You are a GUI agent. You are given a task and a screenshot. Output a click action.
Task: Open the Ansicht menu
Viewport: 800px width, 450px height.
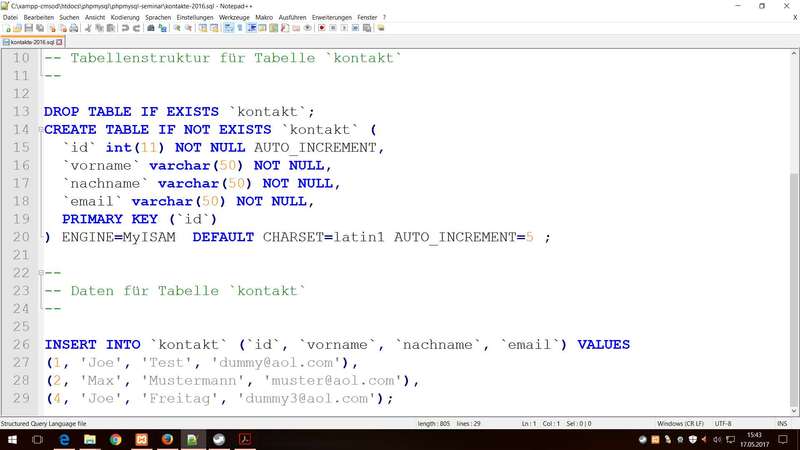click(95, 17)
